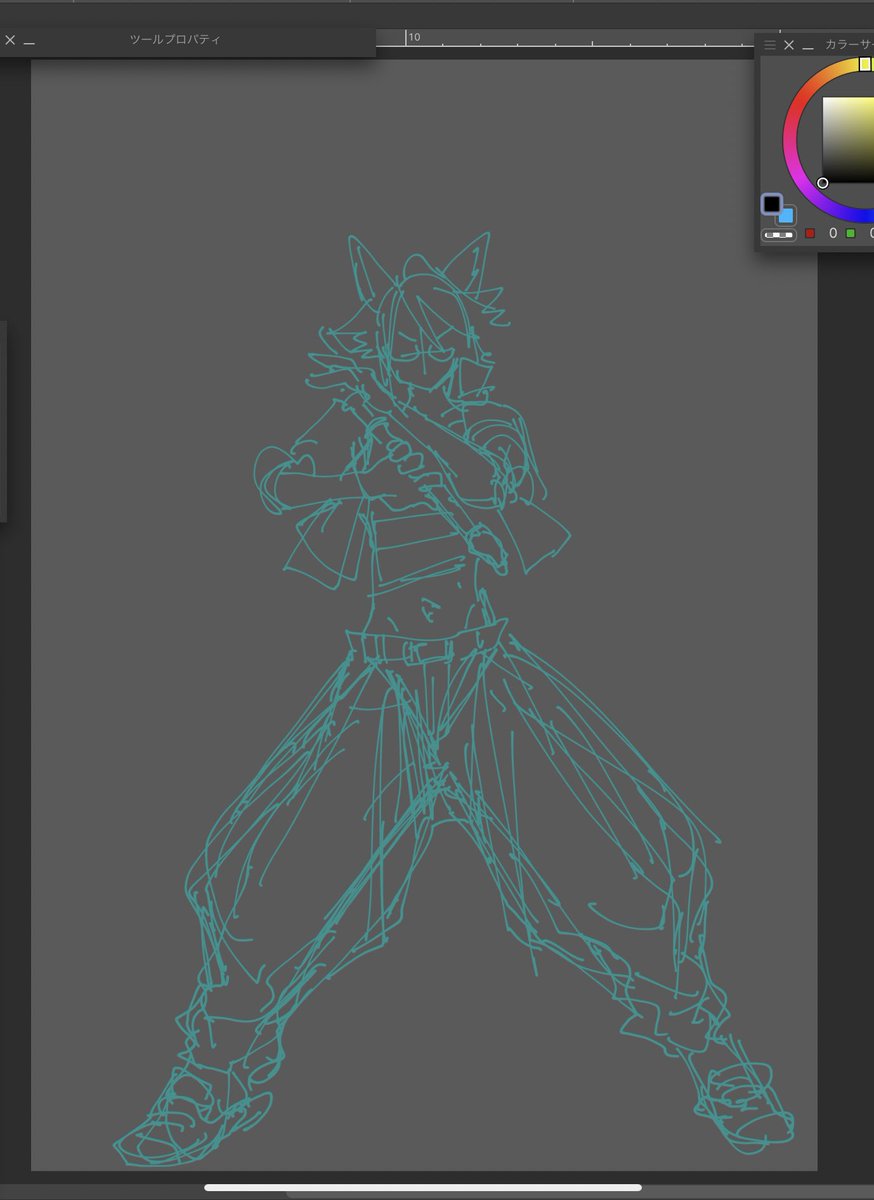Click the bottom horizontal scrollbar
Screen dimensions: 874x1200
tap(423, 1188)
